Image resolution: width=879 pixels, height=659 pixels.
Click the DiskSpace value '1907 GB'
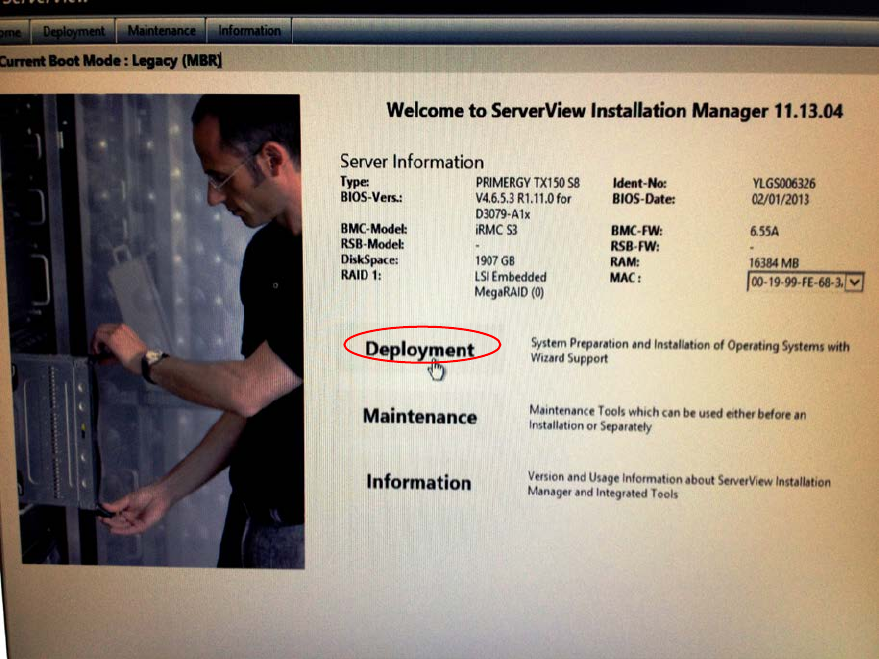[x=494, y=261]
